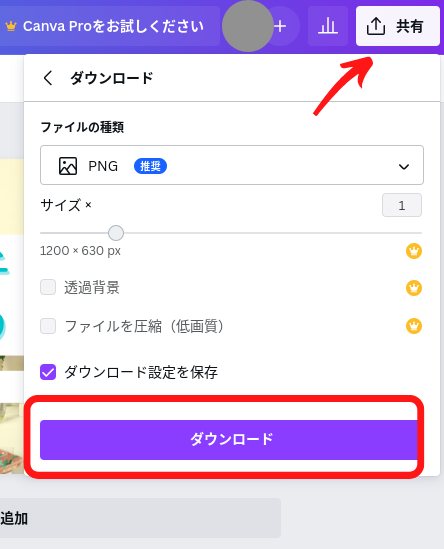This screenshot has height=549, width=444.
Task: Open the analytics bar chart icon
Action: click(328, 26)
